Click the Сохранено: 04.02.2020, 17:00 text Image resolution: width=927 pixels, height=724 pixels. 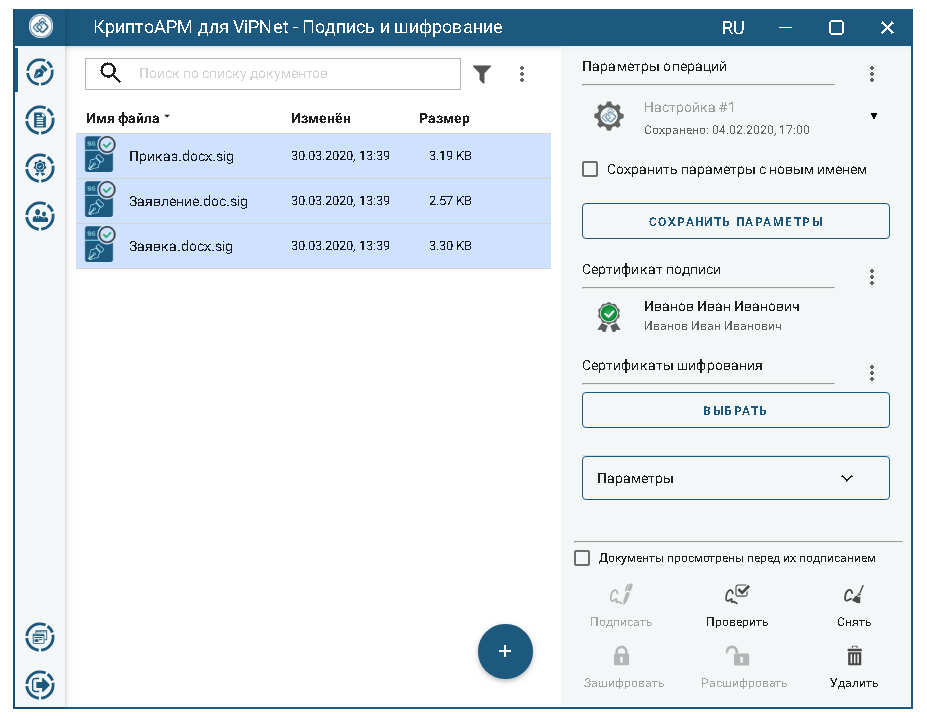pyautogui.click(x=727, y=129)
